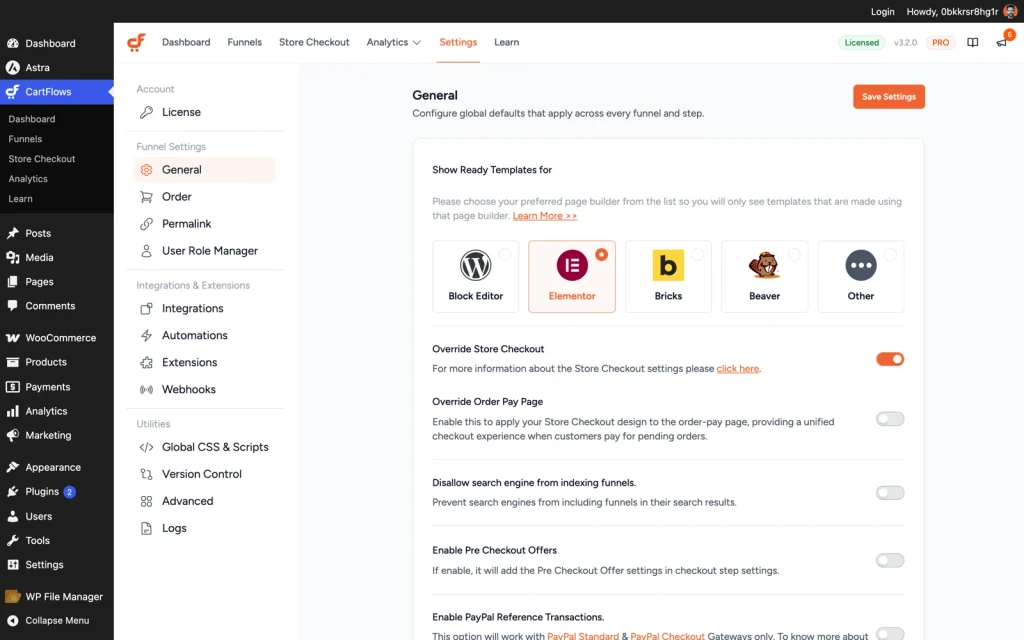Click the CartFlows logo in header
This screenshot has width=1024, height=640.
(136, 42)
